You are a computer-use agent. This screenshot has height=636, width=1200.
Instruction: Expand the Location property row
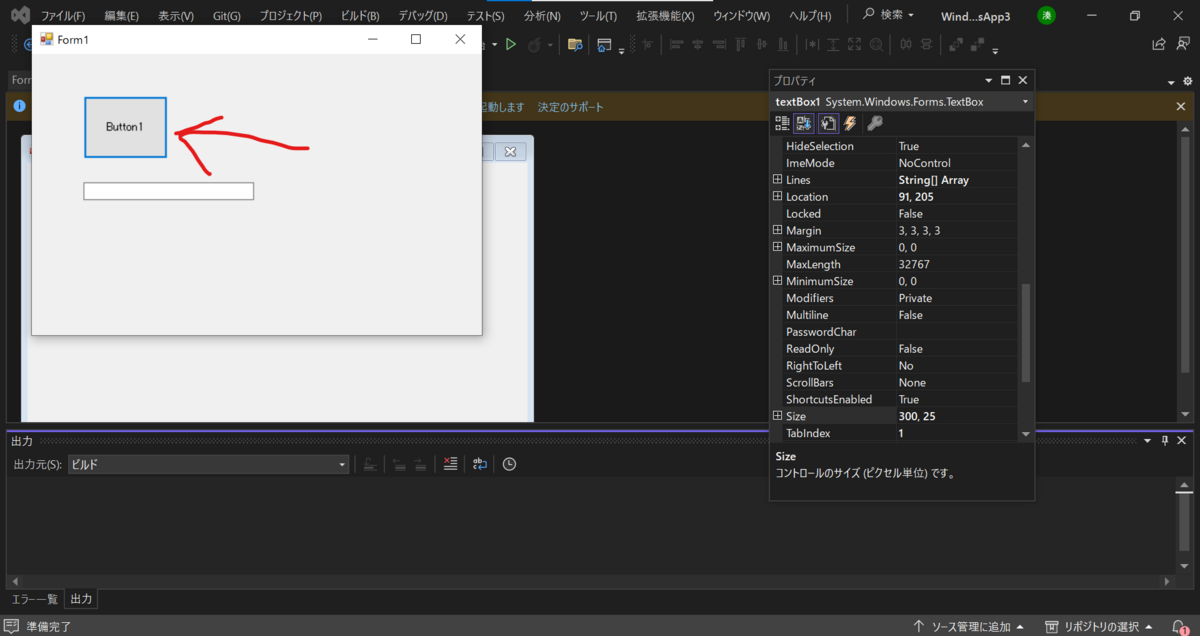[777, 196]
